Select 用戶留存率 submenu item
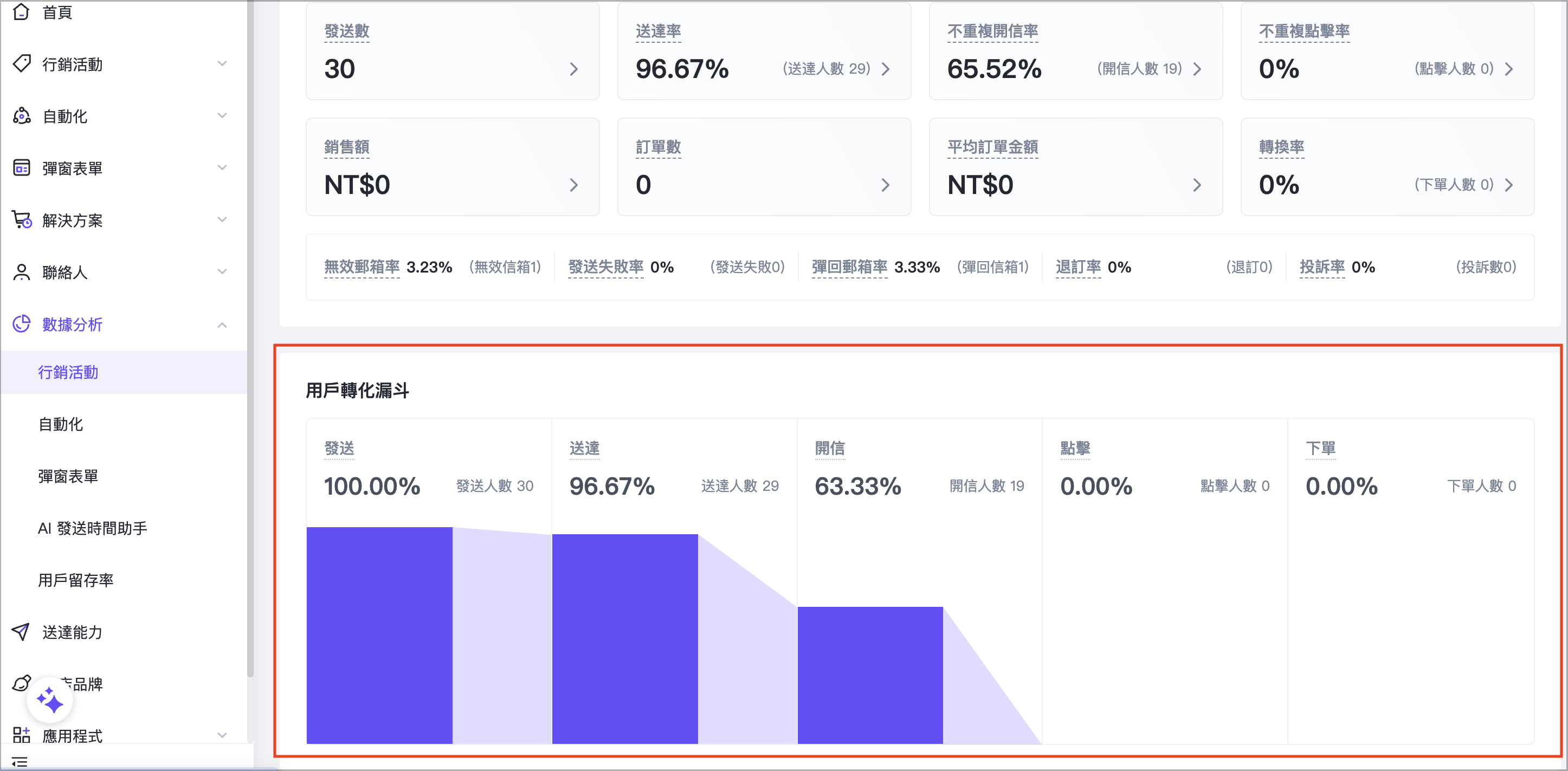The width and height of the screenshot is (1568, 771). tap(75, 580)
